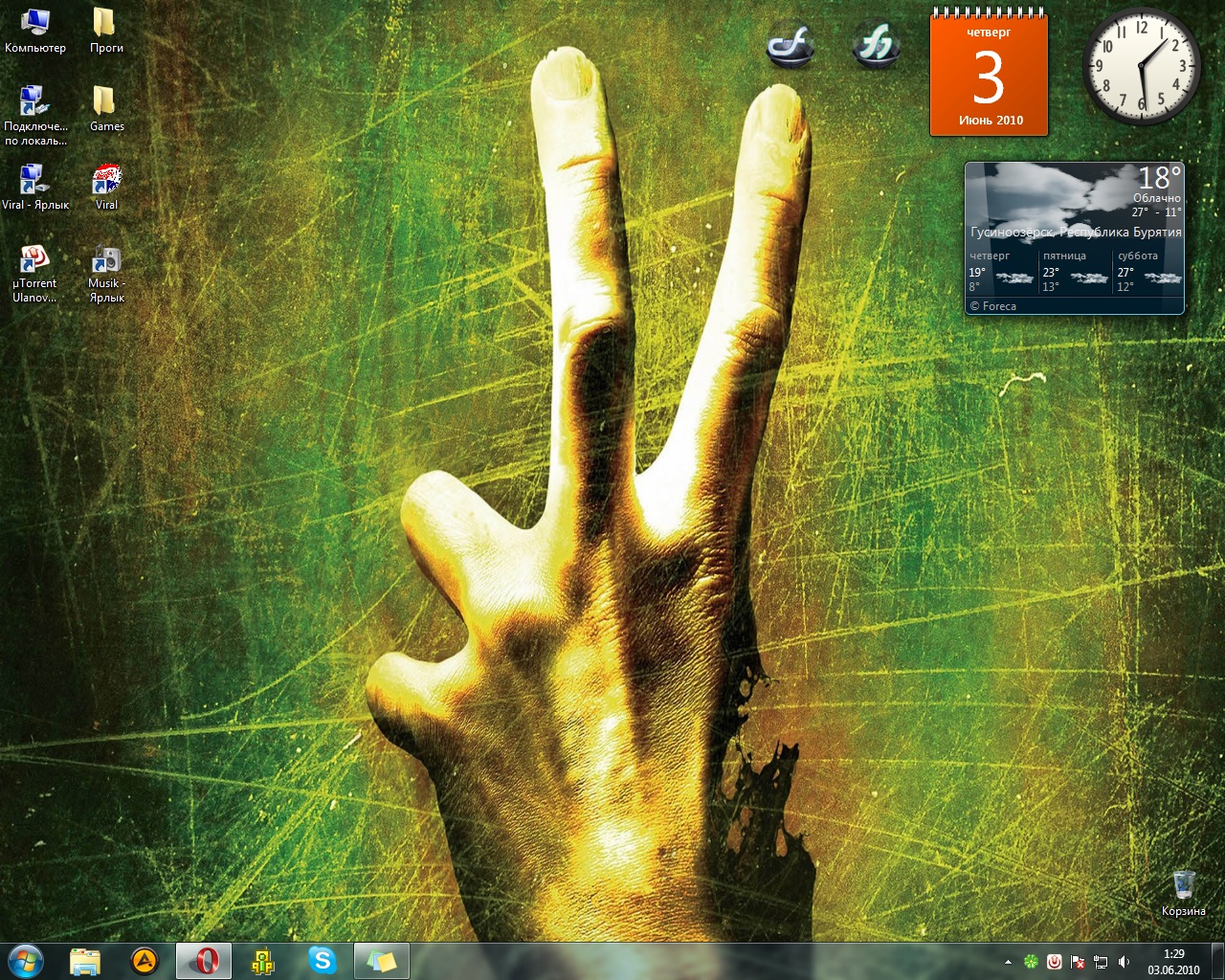
Task: Click the Foreca copyright link in the weather gadget
Action: pyautogui.click(x=995, y=305)
